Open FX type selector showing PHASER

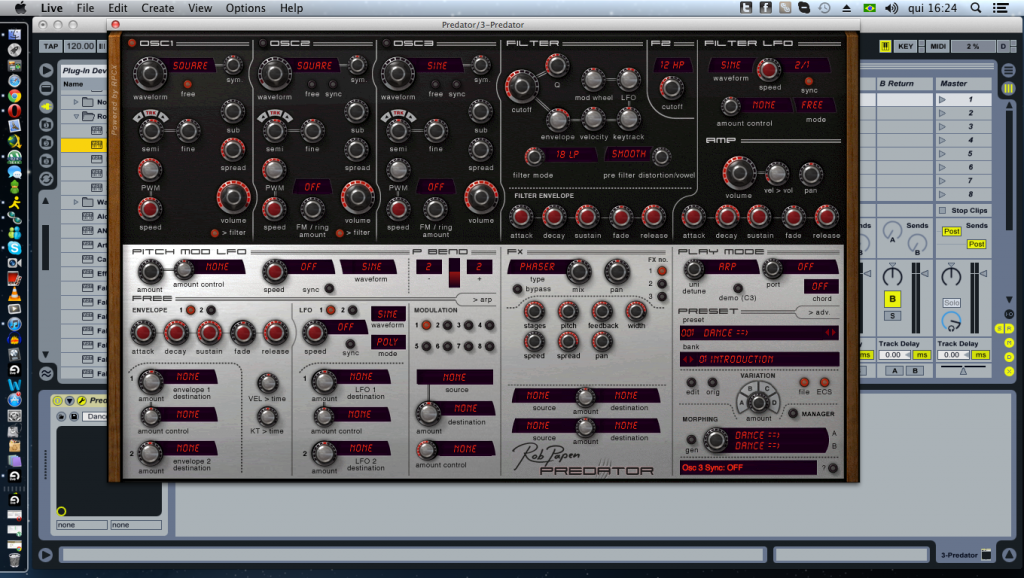[537, 266]
